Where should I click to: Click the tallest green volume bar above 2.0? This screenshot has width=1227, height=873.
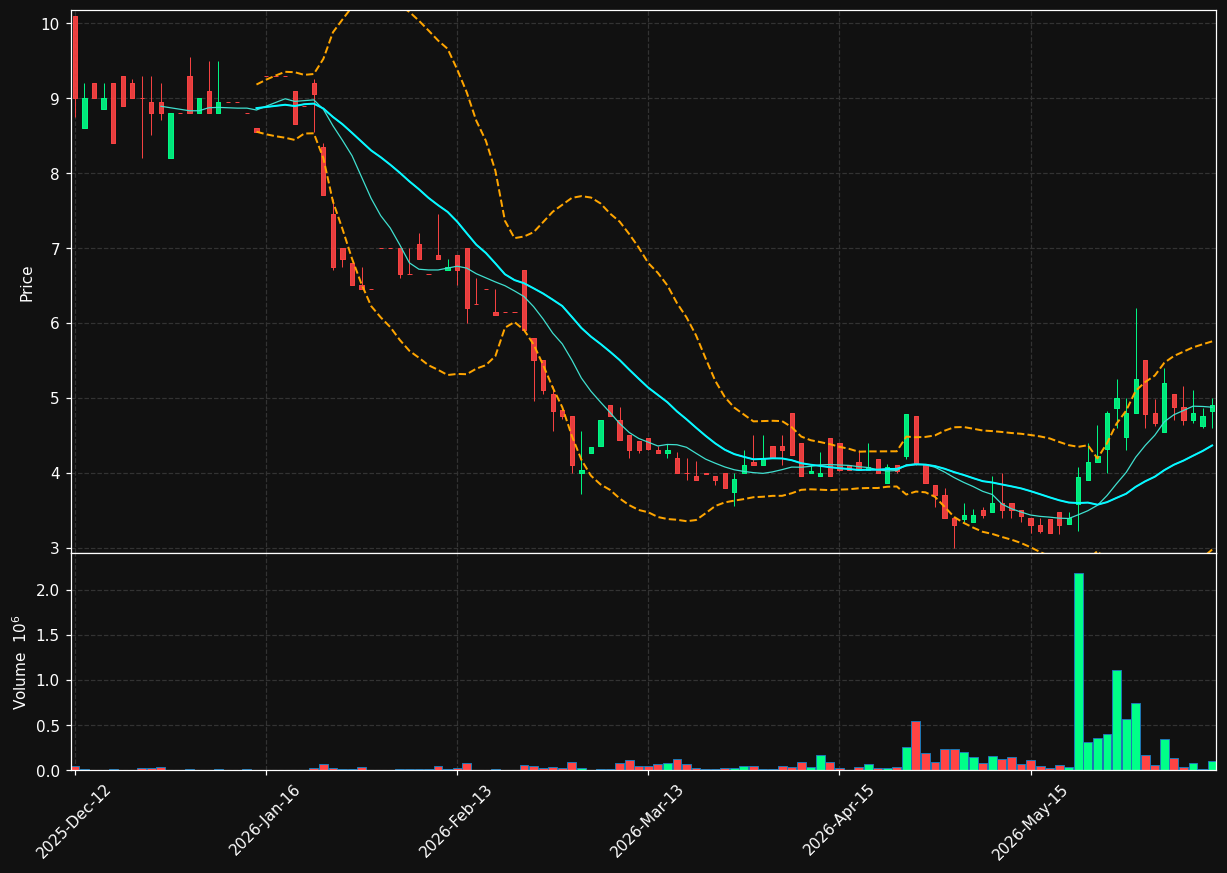(x=1079, y=671)
